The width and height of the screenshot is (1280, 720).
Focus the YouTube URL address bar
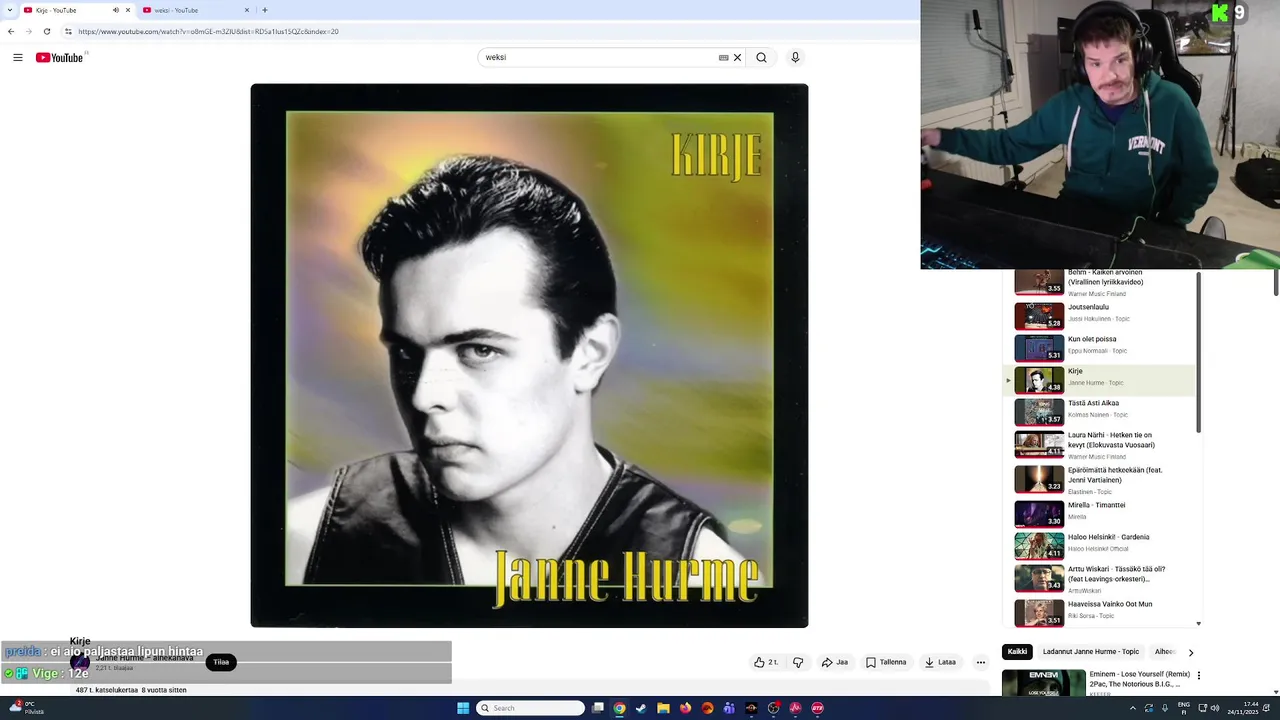(208, 31)
